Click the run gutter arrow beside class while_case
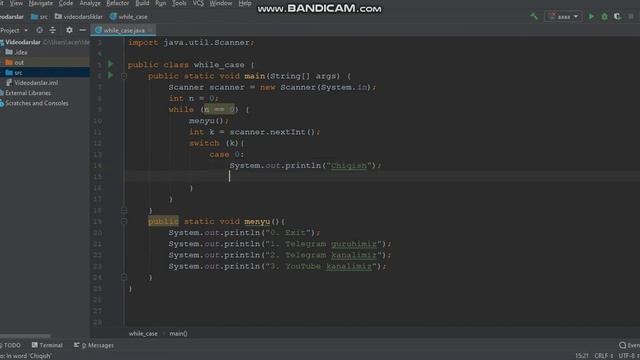 110,64
